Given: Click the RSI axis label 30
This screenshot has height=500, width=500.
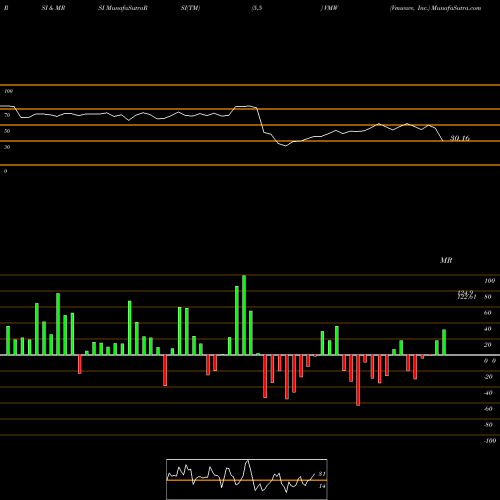Looking at the screenshot, I should [7, 147].
